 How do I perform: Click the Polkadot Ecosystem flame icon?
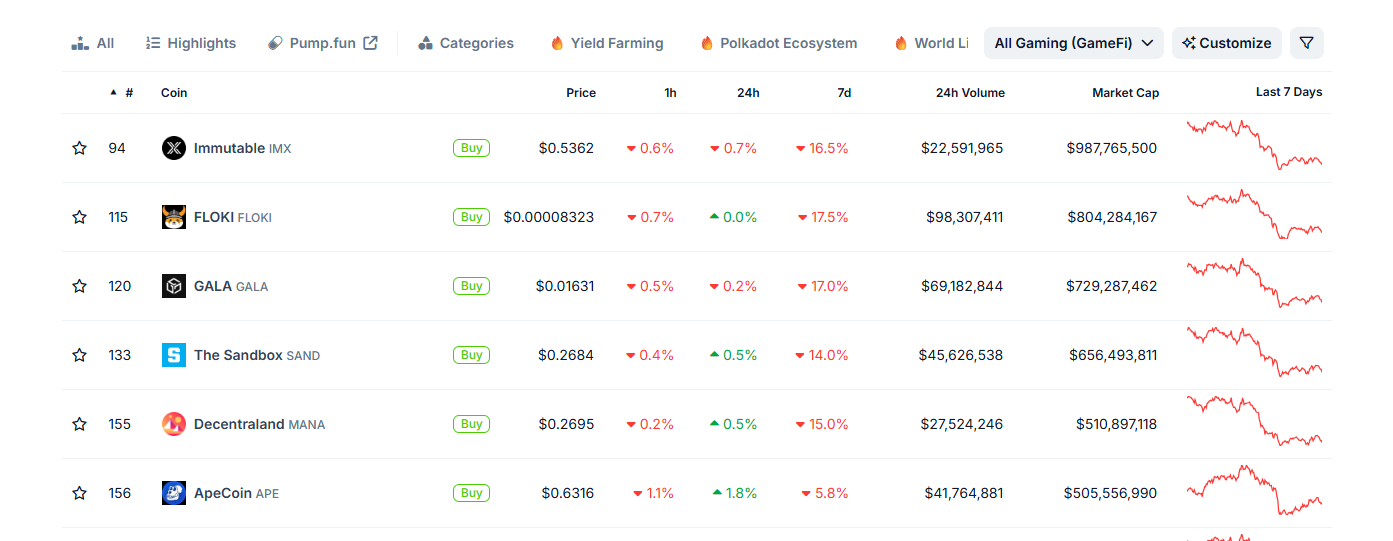coord(707,43)
